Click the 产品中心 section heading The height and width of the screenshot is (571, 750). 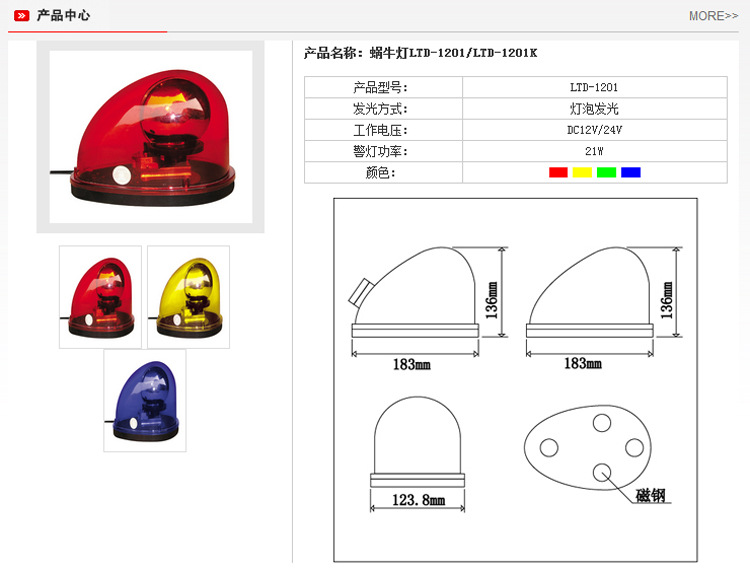(x=63, y=16)
